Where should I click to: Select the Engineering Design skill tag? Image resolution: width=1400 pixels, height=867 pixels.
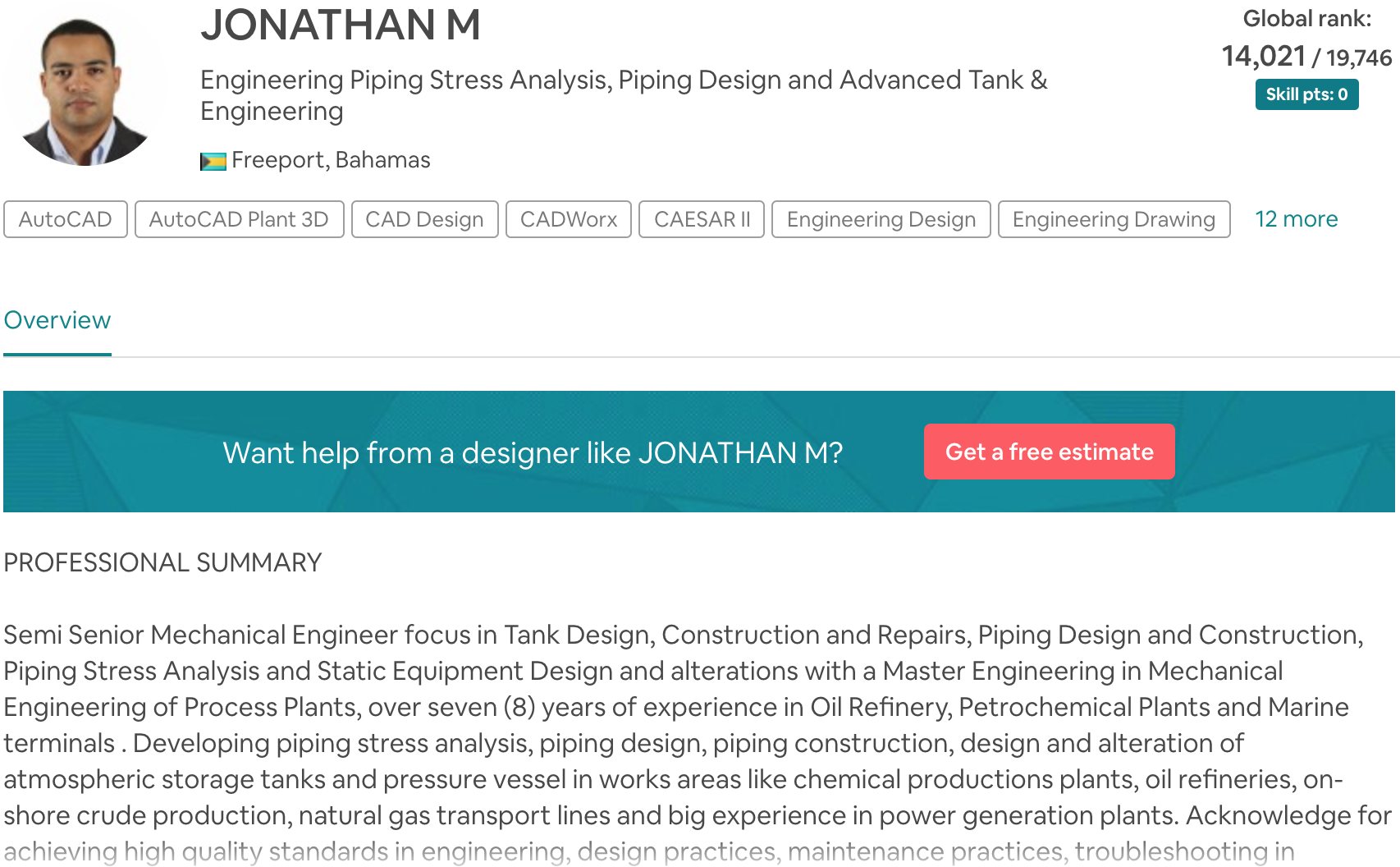point(881,219)
